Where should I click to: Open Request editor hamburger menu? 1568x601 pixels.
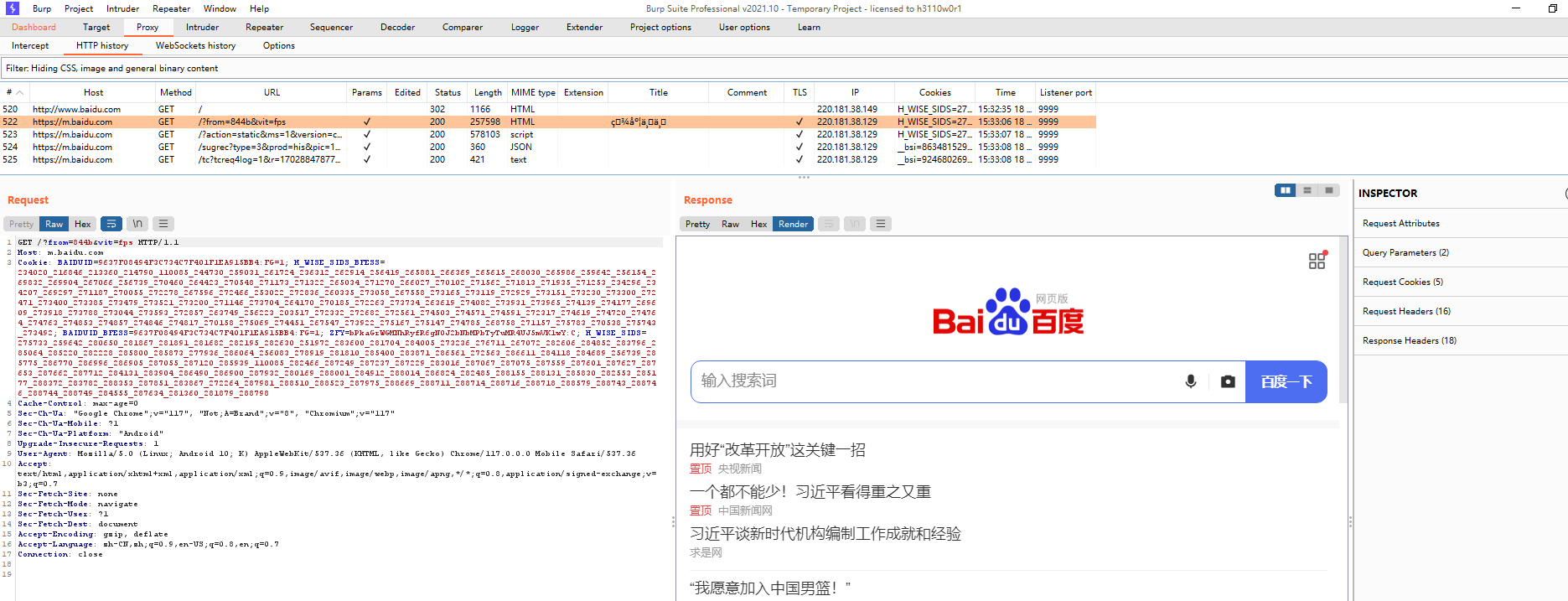(x=163, y=224)
